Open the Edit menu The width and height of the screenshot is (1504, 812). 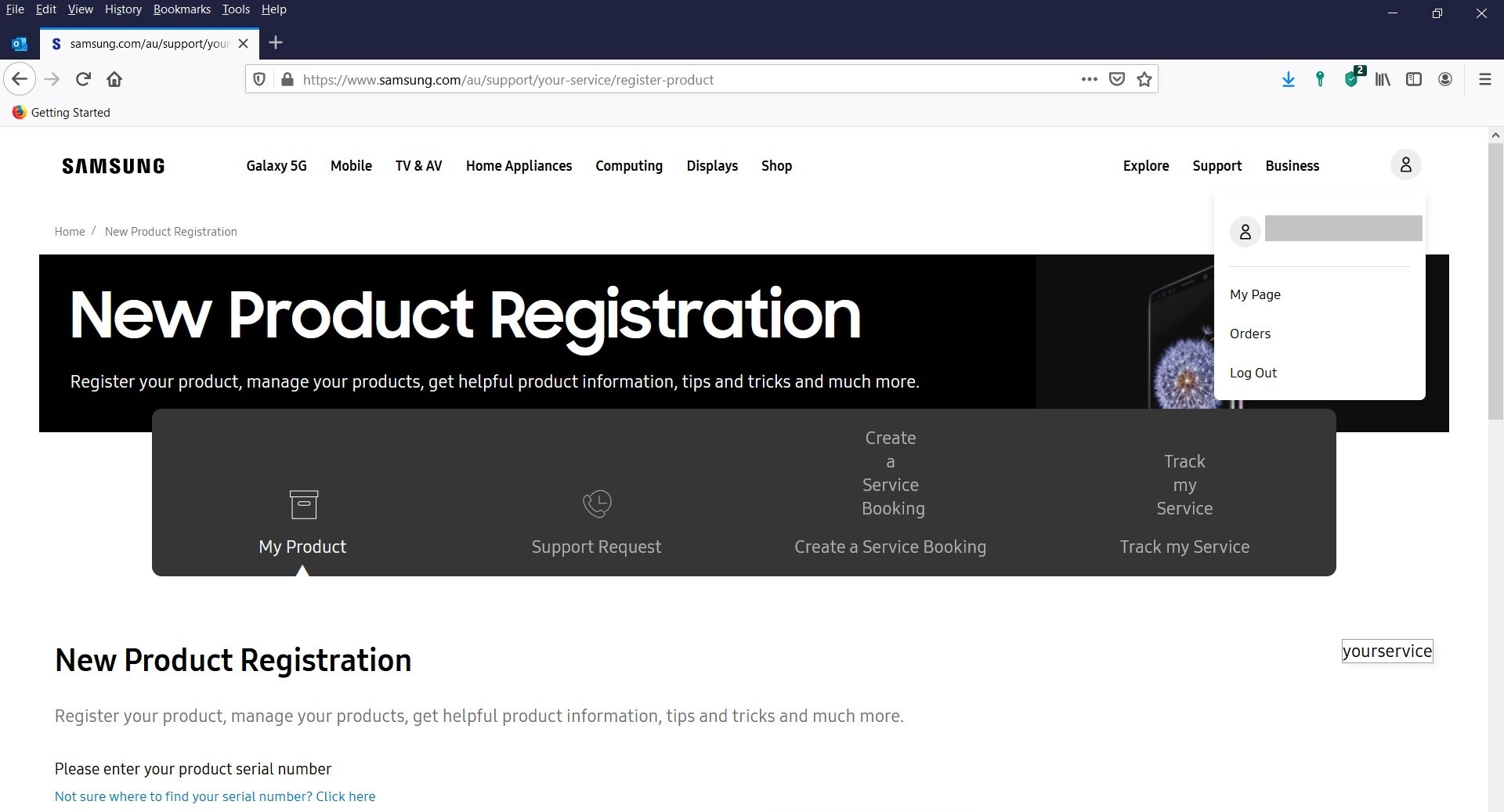point(46,9)
